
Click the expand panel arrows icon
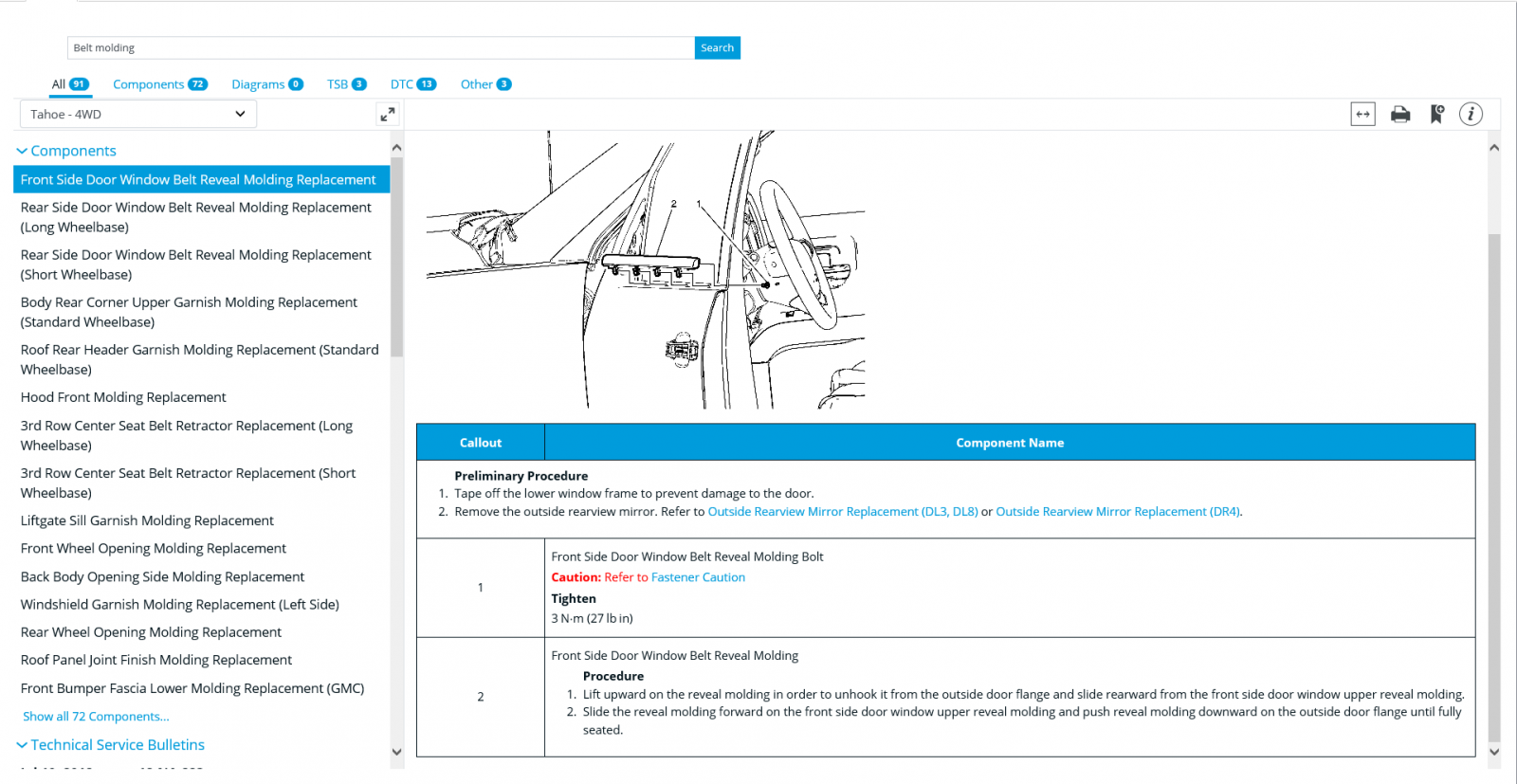click(388, 115)
